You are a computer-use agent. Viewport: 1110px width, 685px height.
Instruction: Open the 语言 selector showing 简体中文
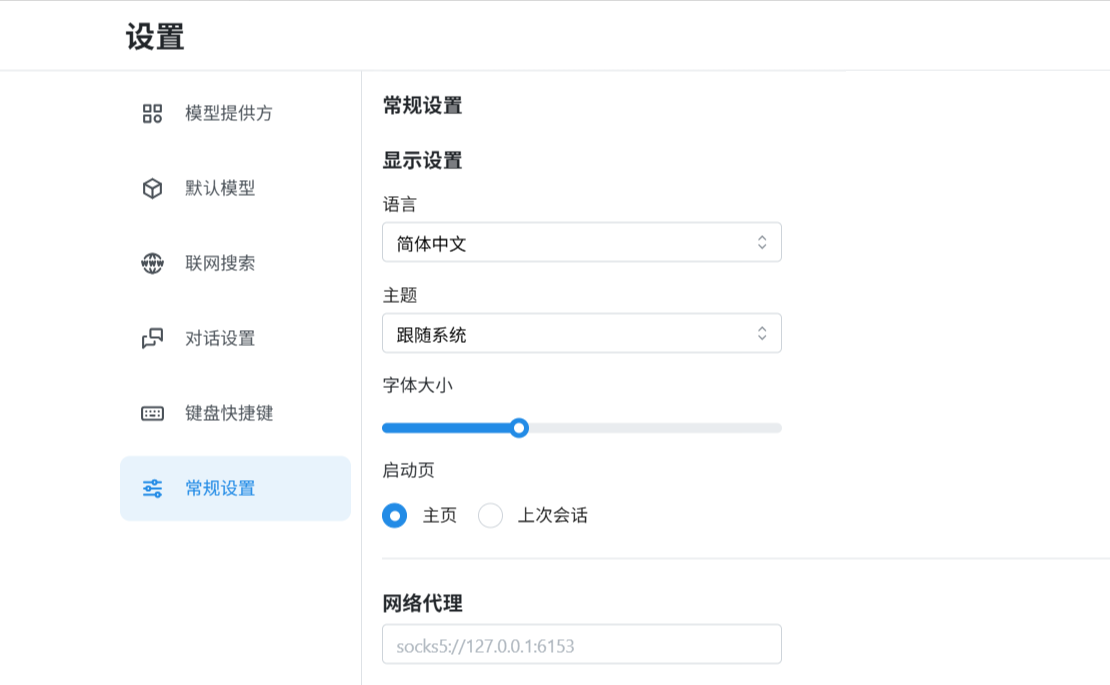[x=582, y=242]
